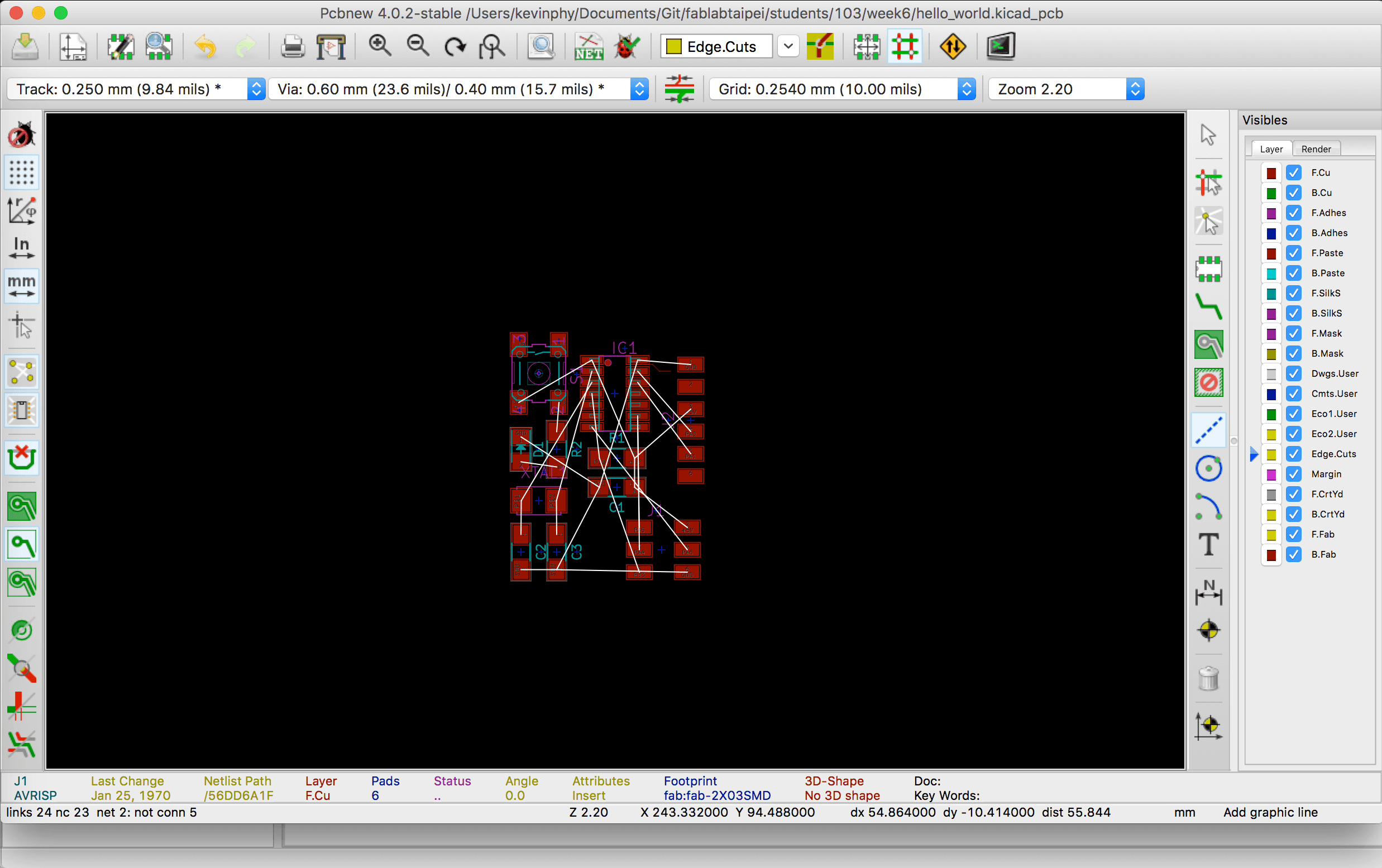Viewport: 1382px width, 868px height.
Task: Toggle grid display
Action: click(22, 172)
